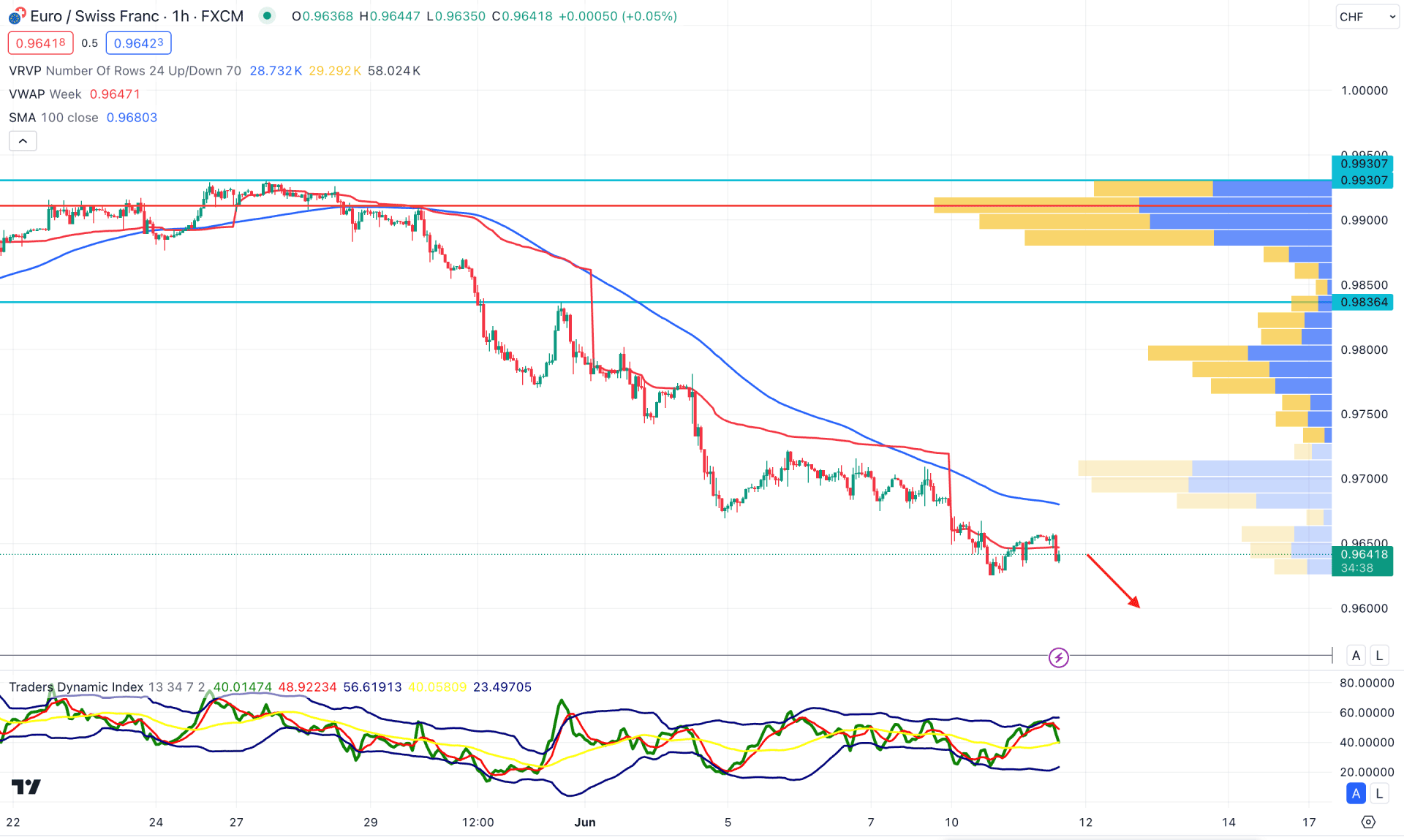Click the 24 date label on time axis
This screenshot has height=840, width=1404.
tap(156, 822)
